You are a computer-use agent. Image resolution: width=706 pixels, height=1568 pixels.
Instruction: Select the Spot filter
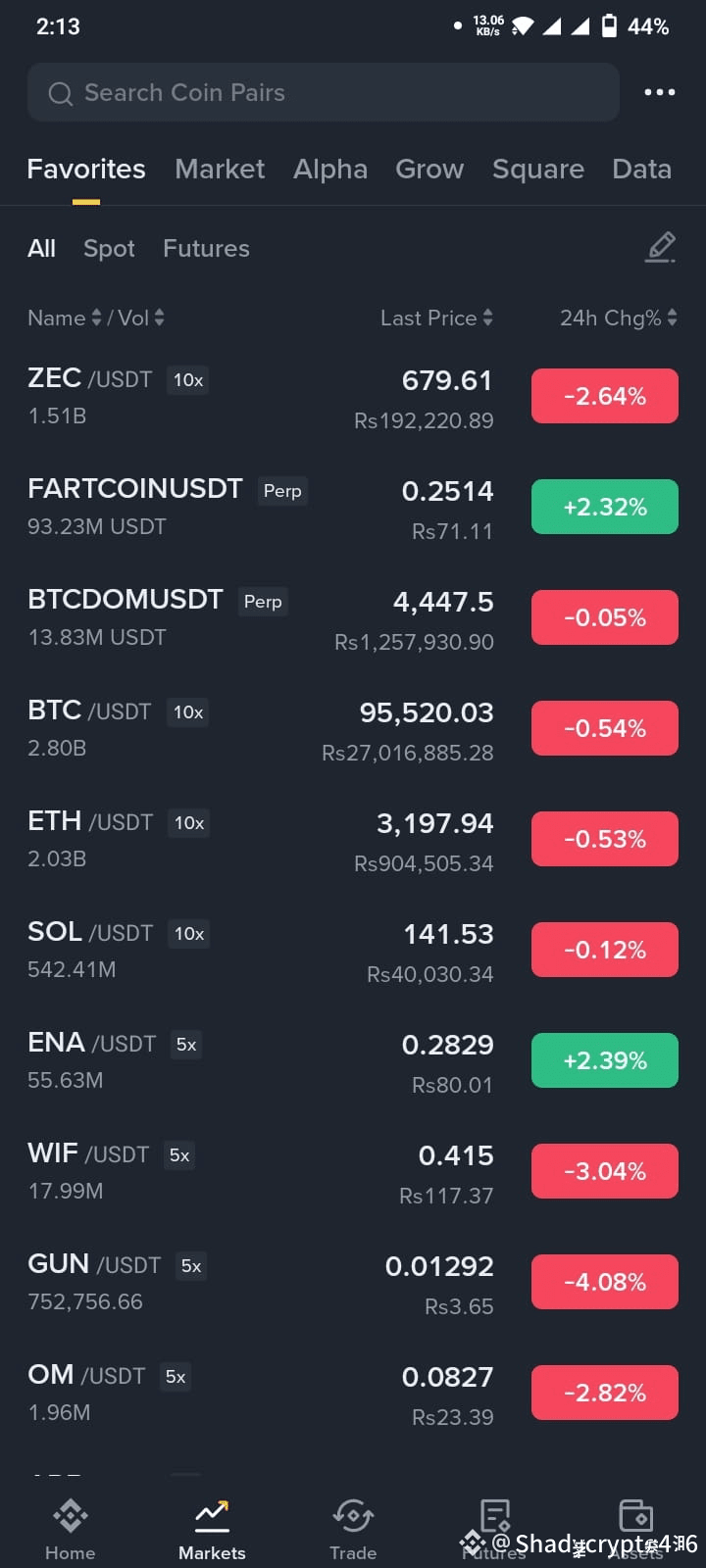tap(109, 249)
